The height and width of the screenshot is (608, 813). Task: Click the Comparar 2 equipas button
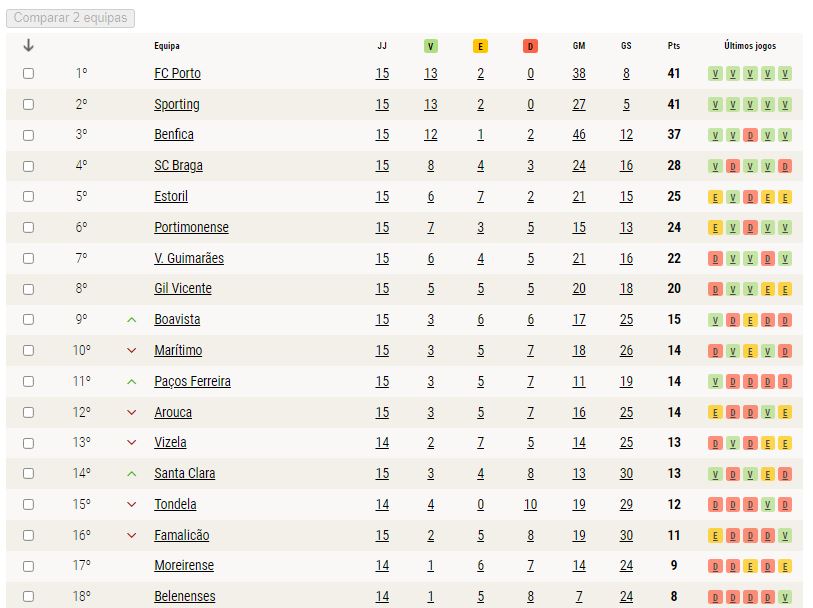(x=71, y=18)
